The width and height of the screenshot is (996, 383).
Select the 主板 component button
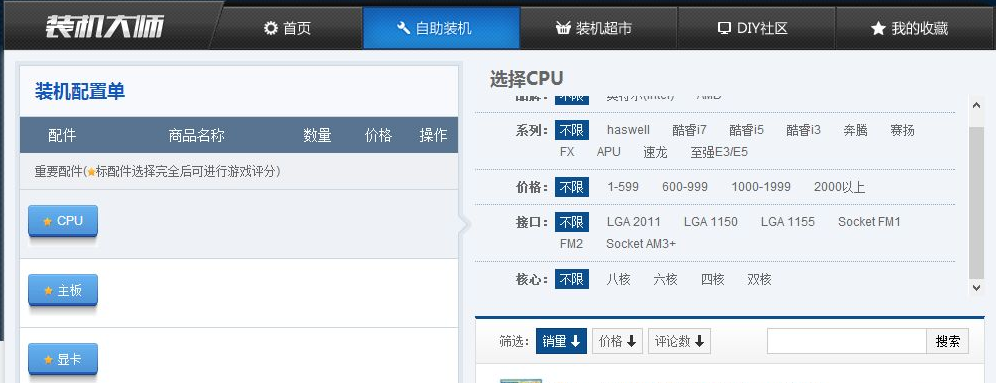(63, 290)
